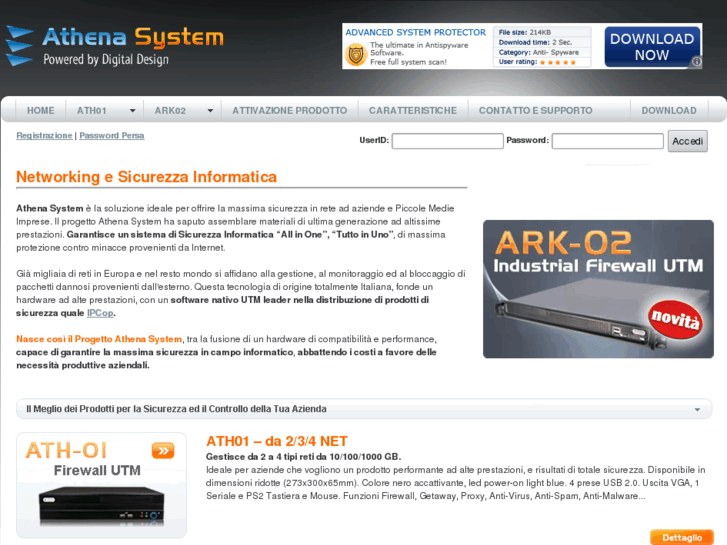
Task: Click the ad info icon
Action: (696, 62)
